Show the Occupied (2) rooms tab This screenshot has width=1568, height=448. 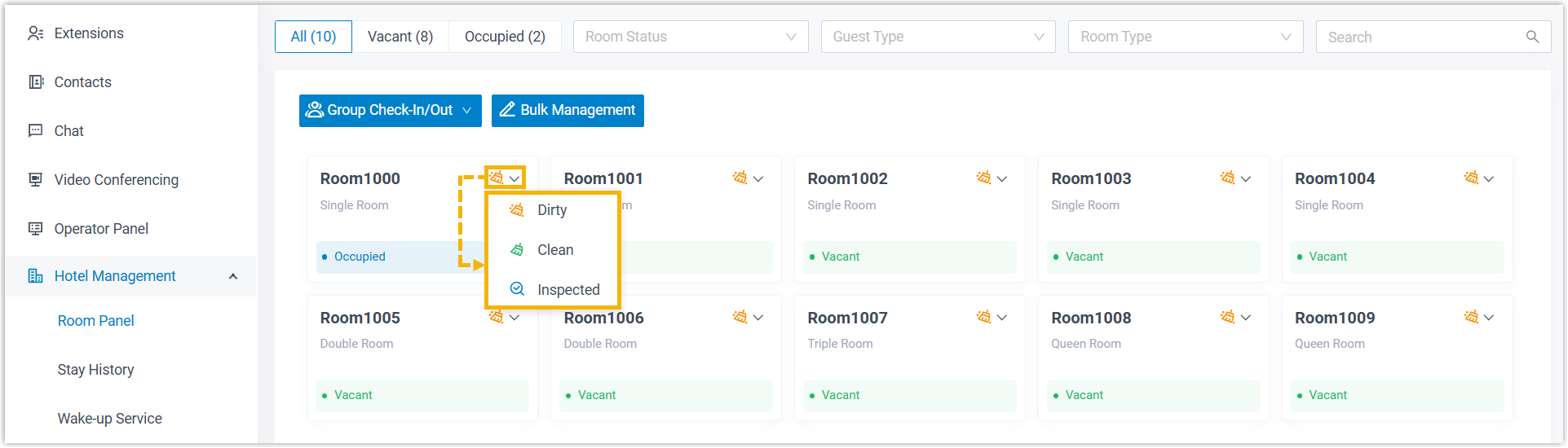pyautogui.click(x=504, y=37)
